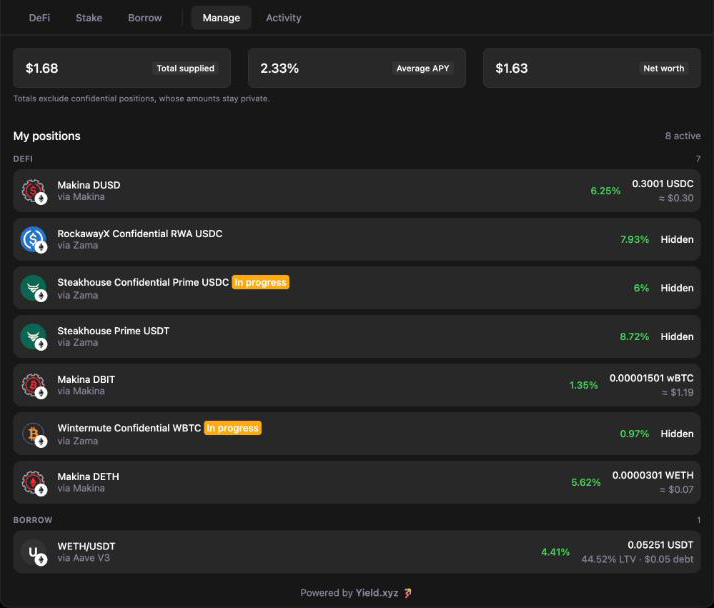Click the 4.41% rate on WETH/USDT
The height and width of the screenshot is (608, 714).
click(555, 552)
